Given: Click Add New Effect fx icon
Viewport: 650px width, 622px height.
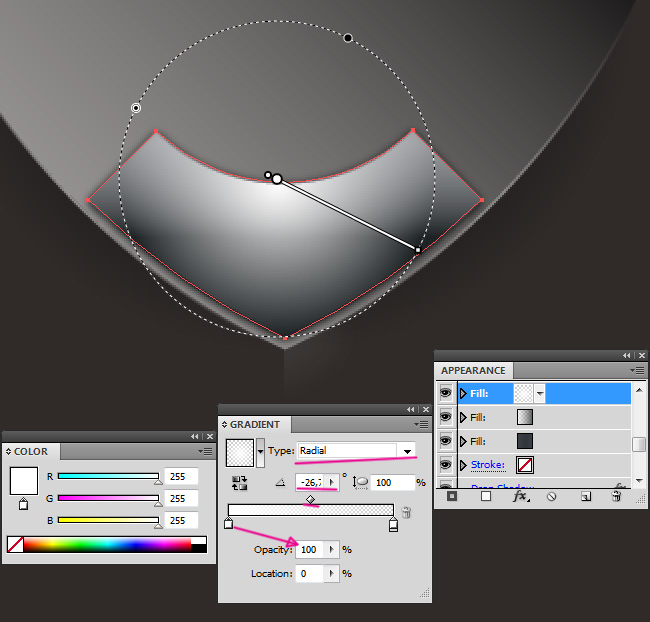Looking at the screenshot, I should point(520,496).
